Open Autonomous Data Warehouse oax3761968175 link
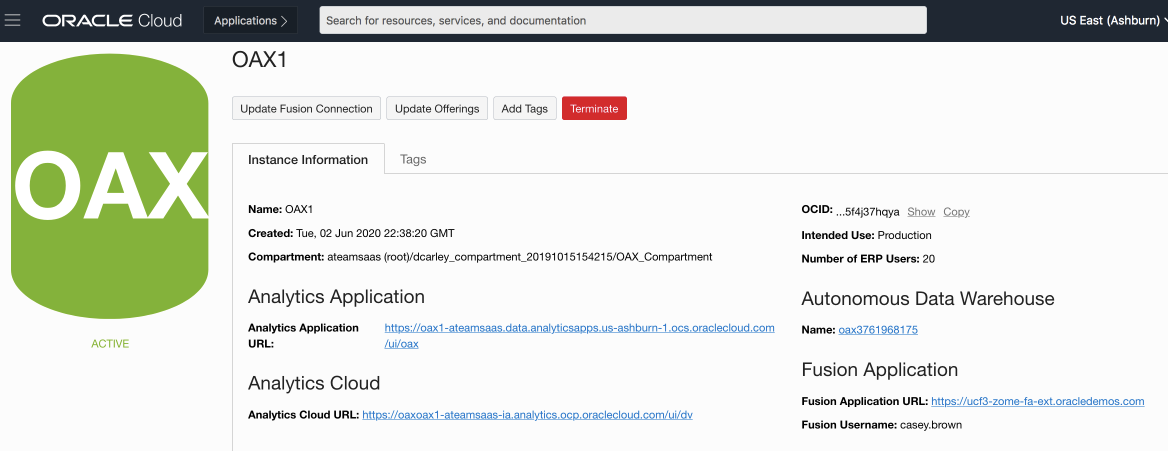Viewport: 1168px width, 451px height. click(x=877, y=329)
